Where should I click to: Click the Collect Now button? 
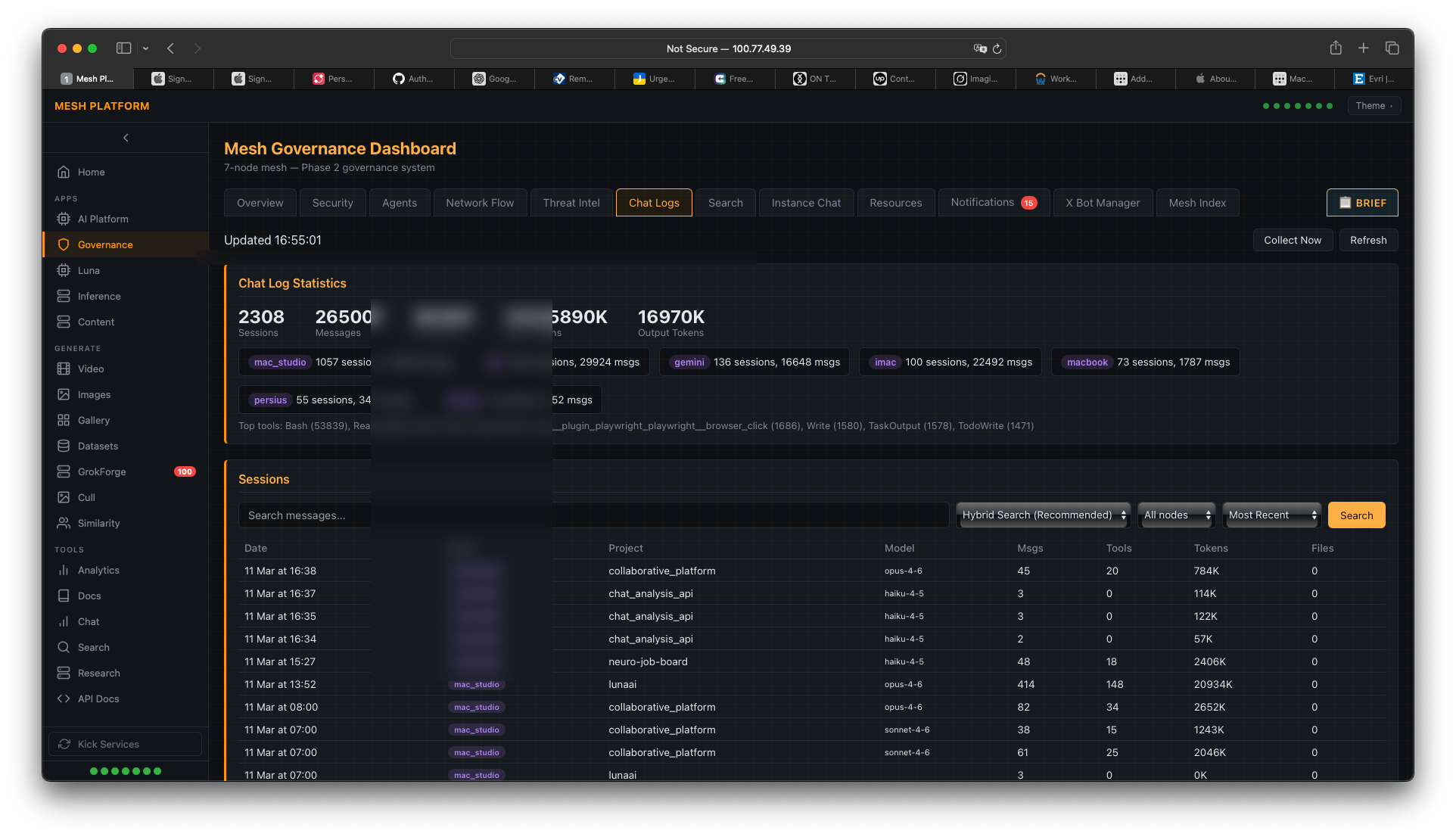1293,240
